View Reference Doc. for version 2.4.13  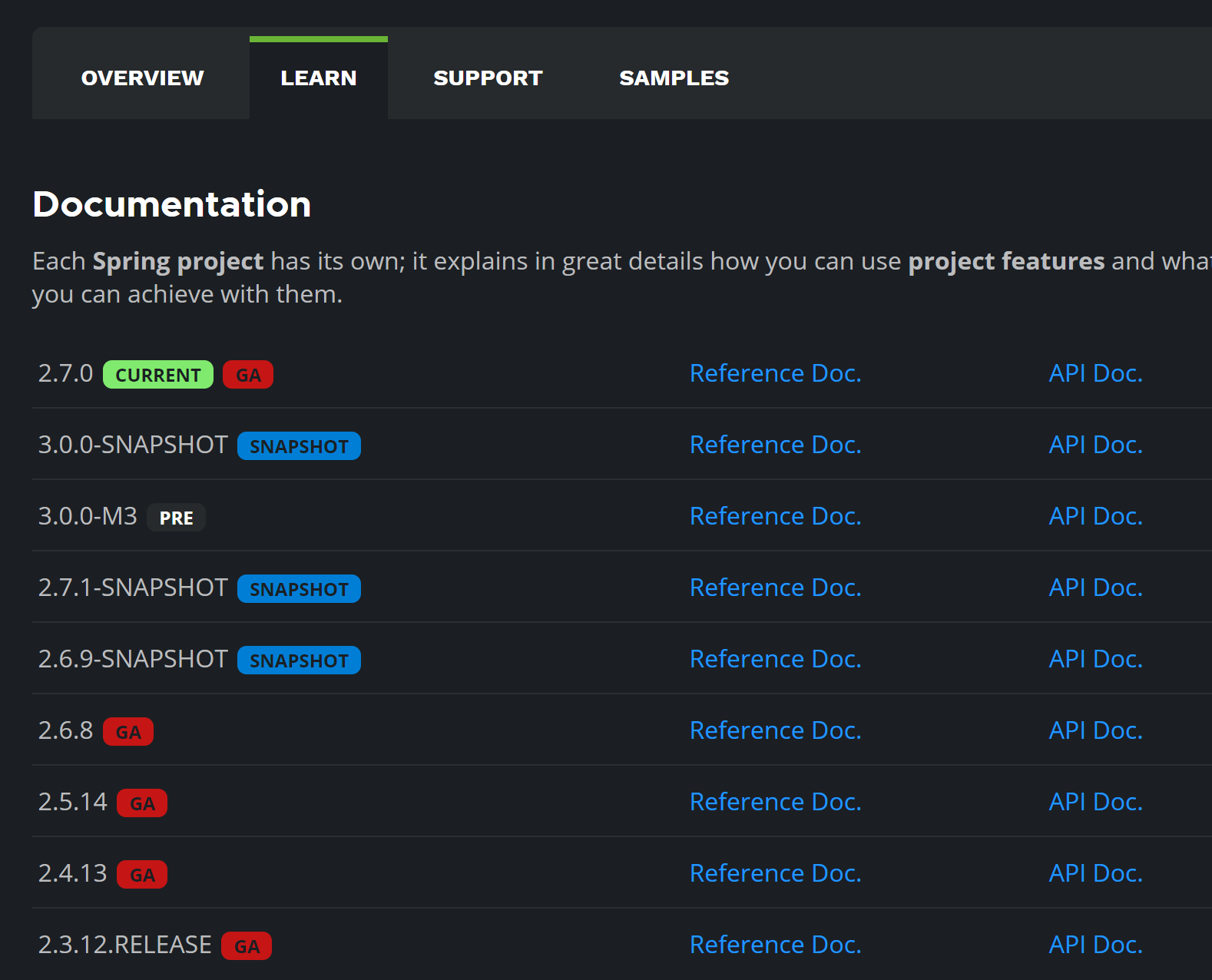pos(775,873)
